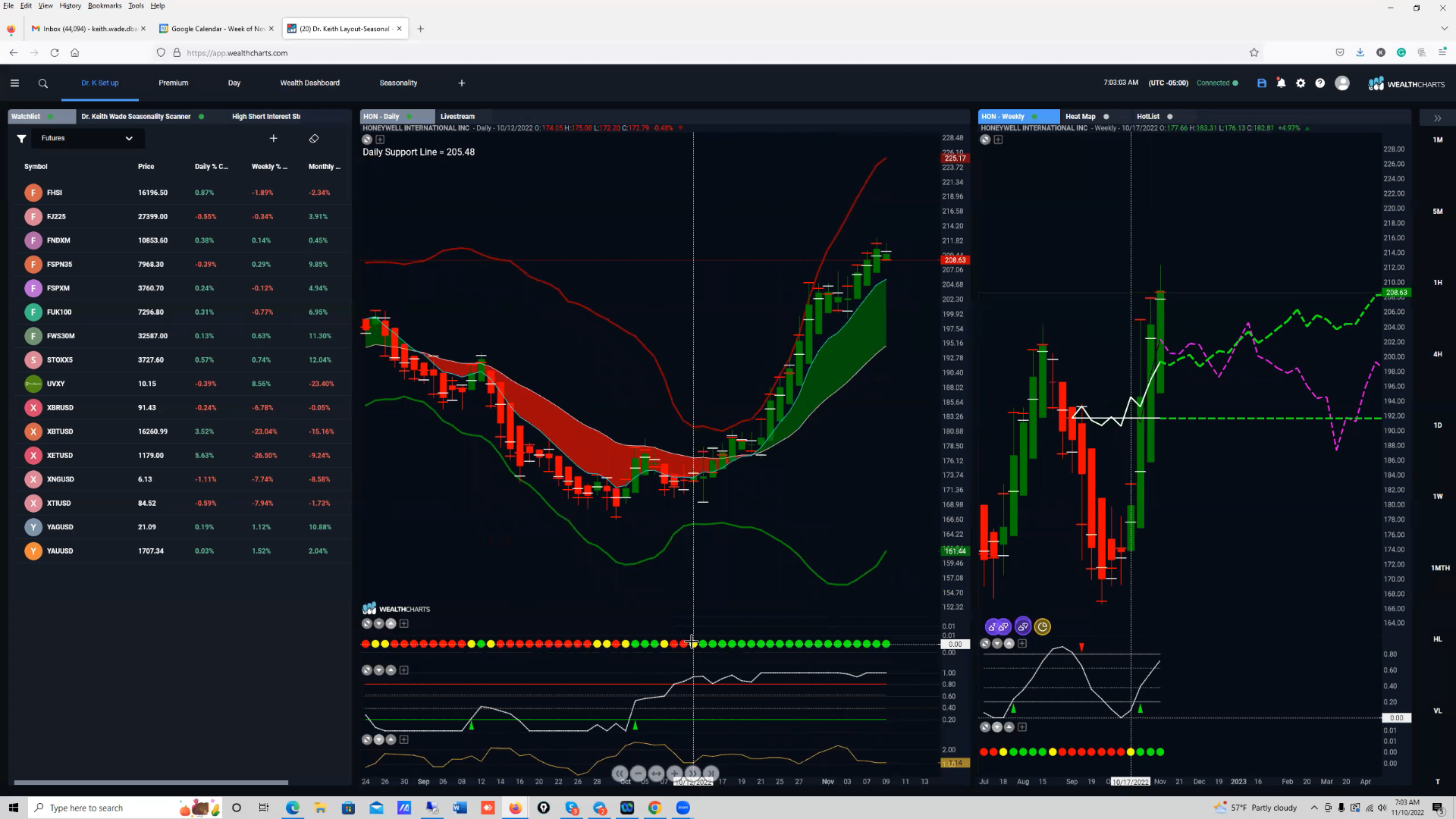Image resolution: width=1456 pixels, height=819 pixels.
Task: Select the 1D timeframe button
Action: (1438, 425)
